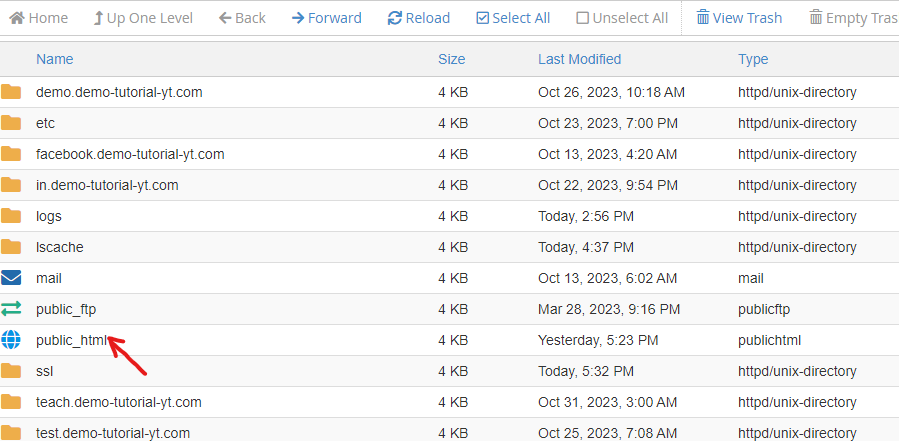
Task: Sort by Type column header
Action: (x=753, y=59)
